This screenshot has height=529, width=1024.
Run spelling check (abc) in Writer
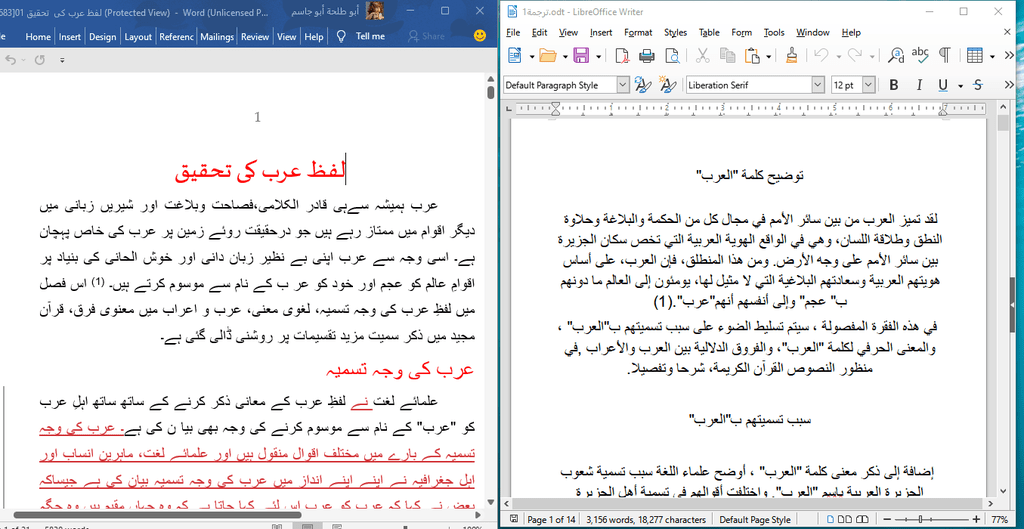click(920, 56)
